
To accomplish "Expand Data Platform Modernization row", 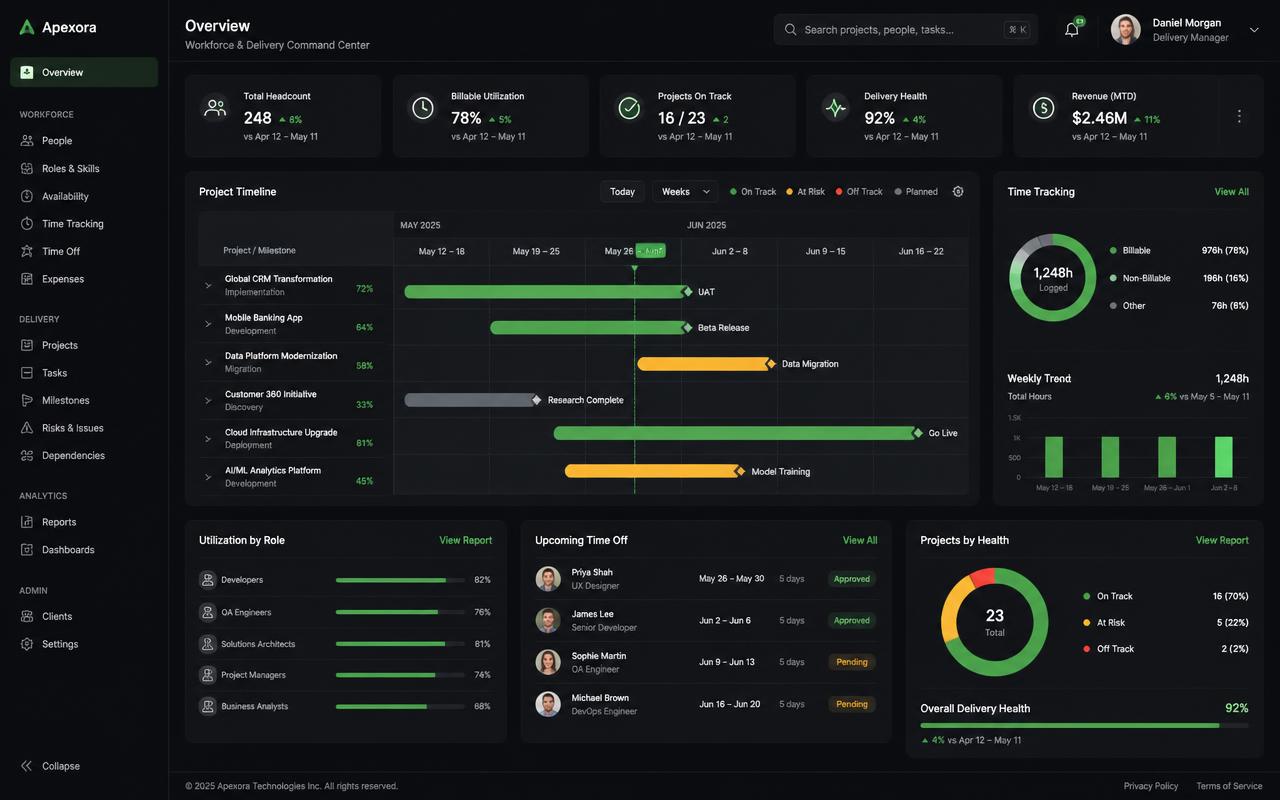I will pyautogui.click(x=208, y=362).
